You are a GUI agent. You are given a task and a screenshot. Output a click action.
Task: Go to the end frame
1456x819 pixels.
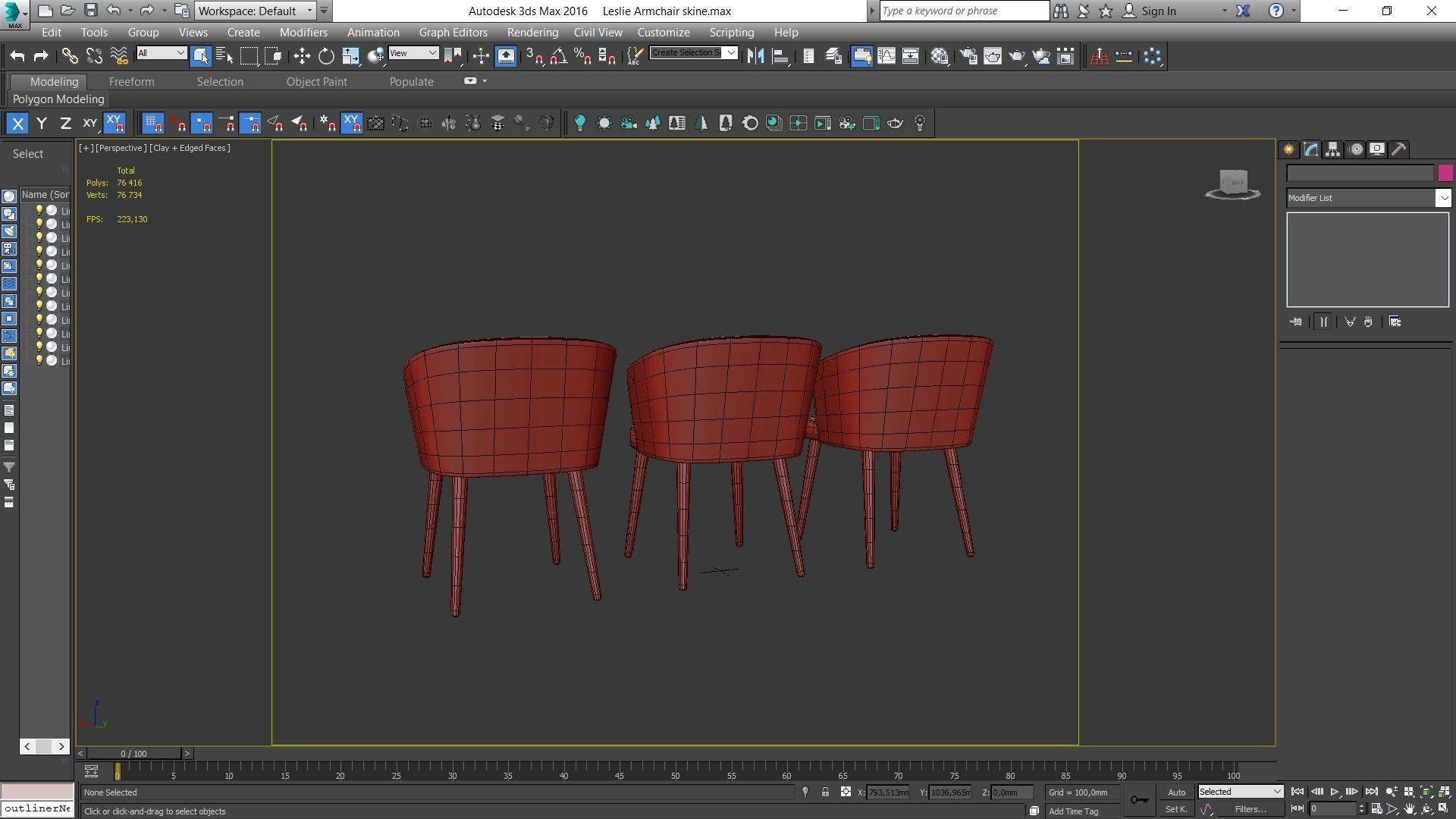pos(1371,792)
